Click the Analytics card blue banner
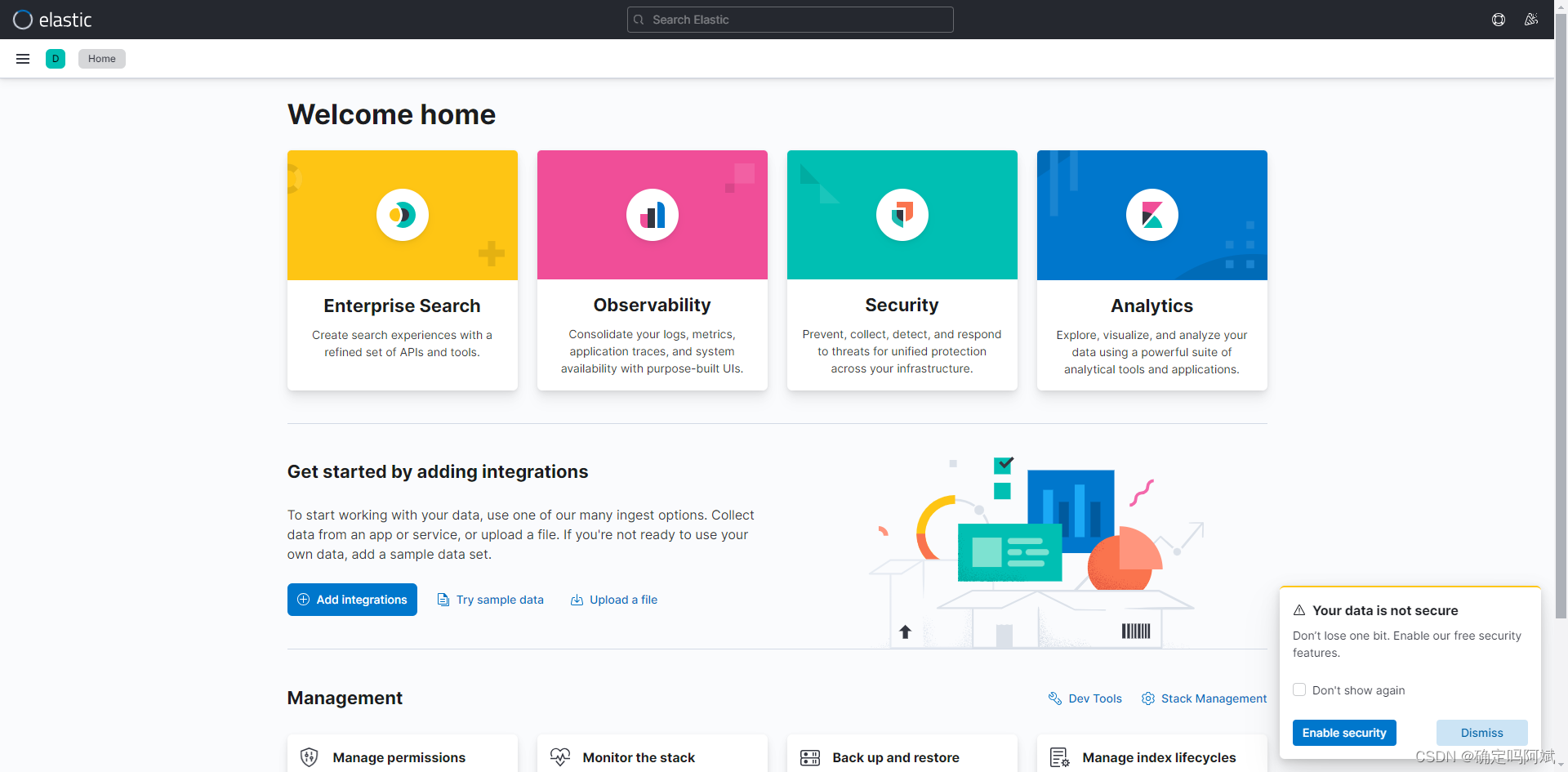This screenshot has width=1568, height=772. [x=1152, y=215]
